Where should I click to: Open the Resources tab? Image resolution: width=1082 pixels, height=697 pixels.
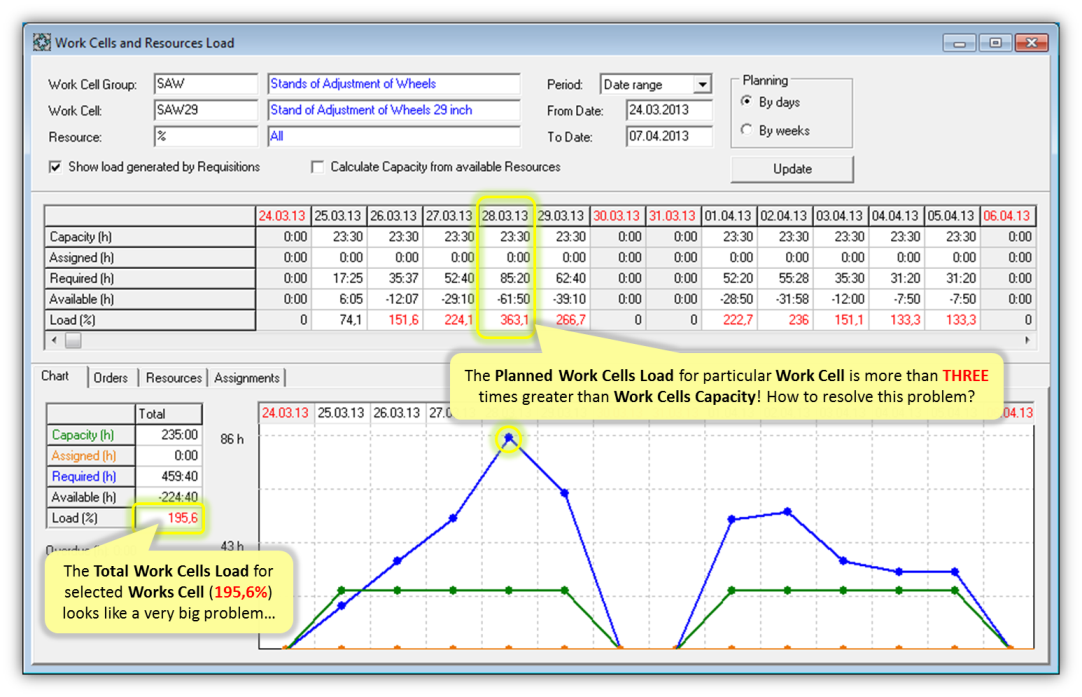click(174, 378)
